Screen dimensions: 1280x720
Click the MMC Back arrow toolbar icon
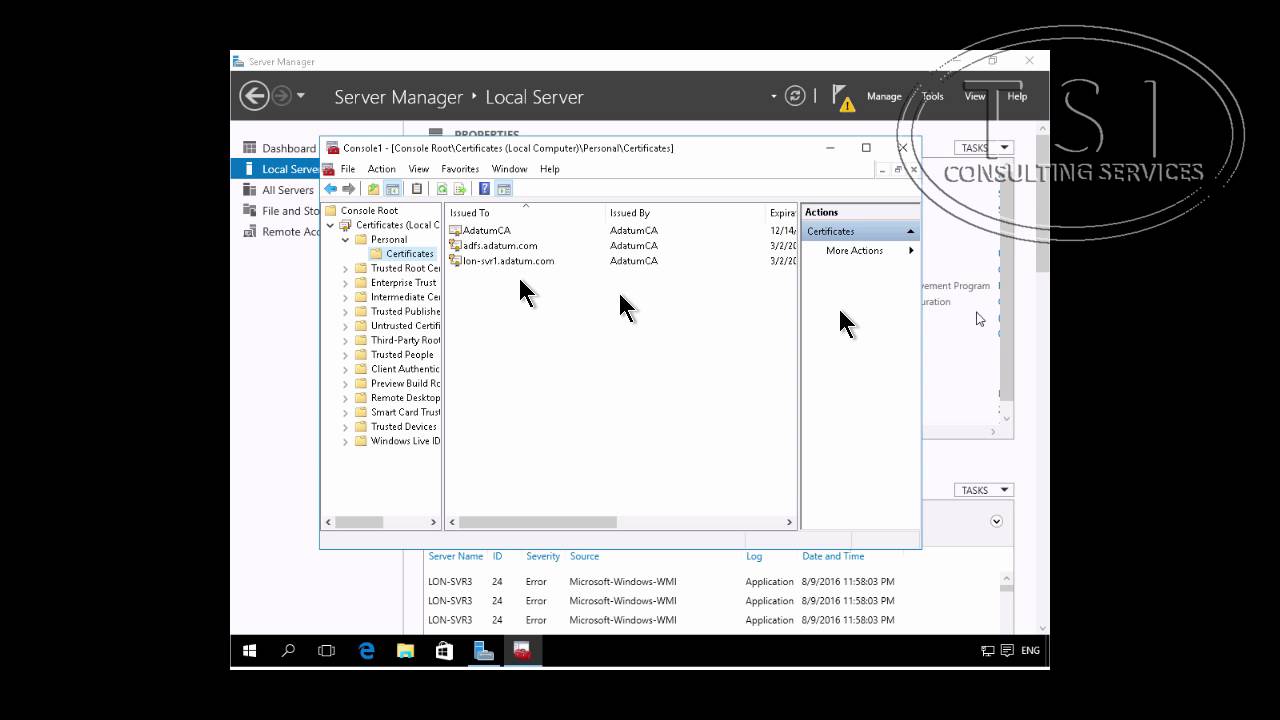coord(330,189)
